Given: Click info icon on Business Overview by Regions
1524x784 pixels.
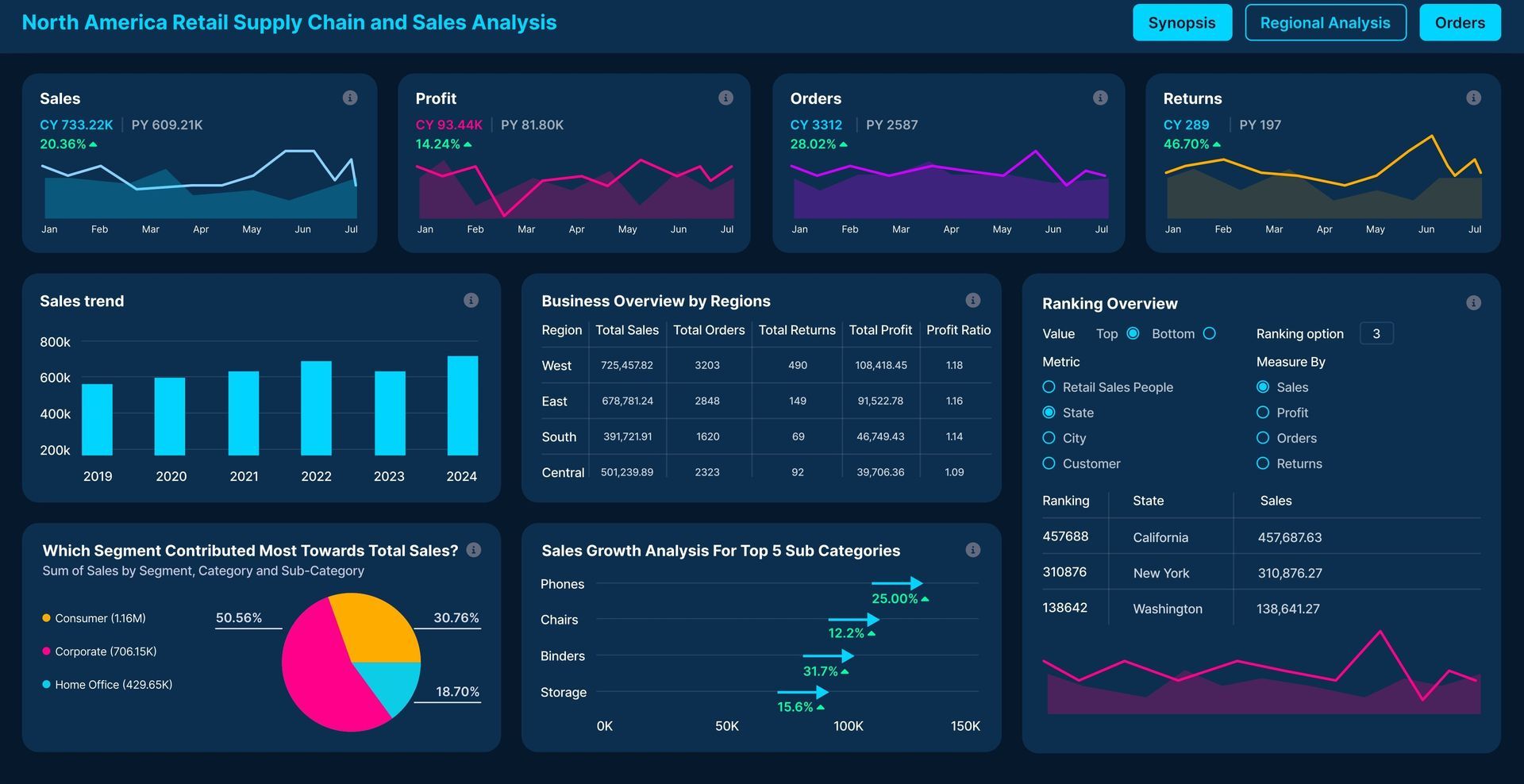Looking at the screenshot, I should [972, 300].
